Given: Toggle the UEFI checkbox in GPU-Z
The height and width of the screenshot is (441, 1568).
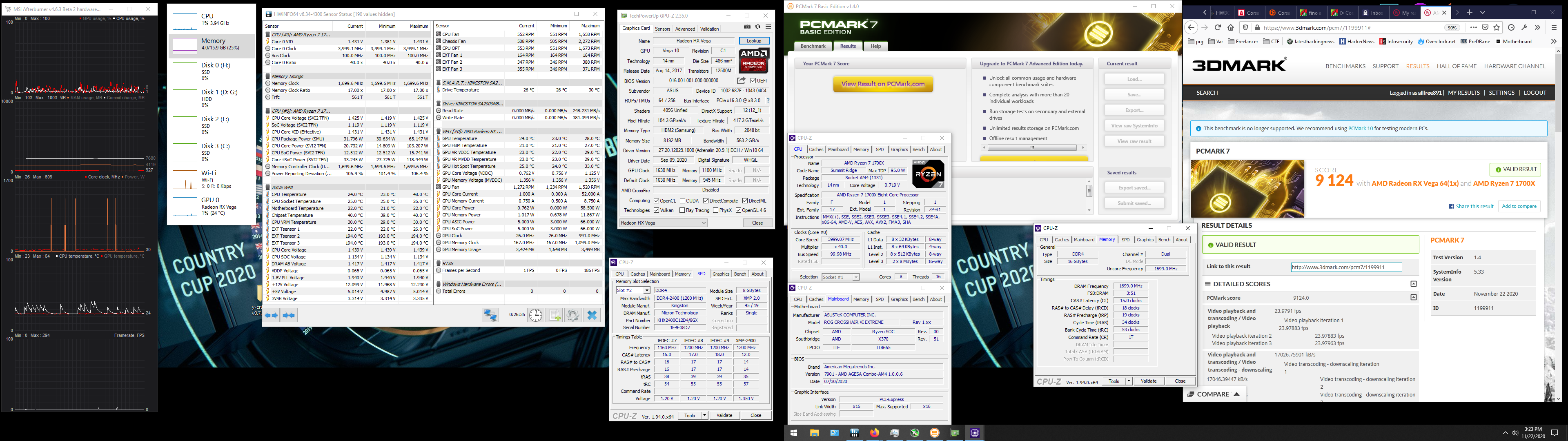Looking at the screenshot, I should click(753, 80).
